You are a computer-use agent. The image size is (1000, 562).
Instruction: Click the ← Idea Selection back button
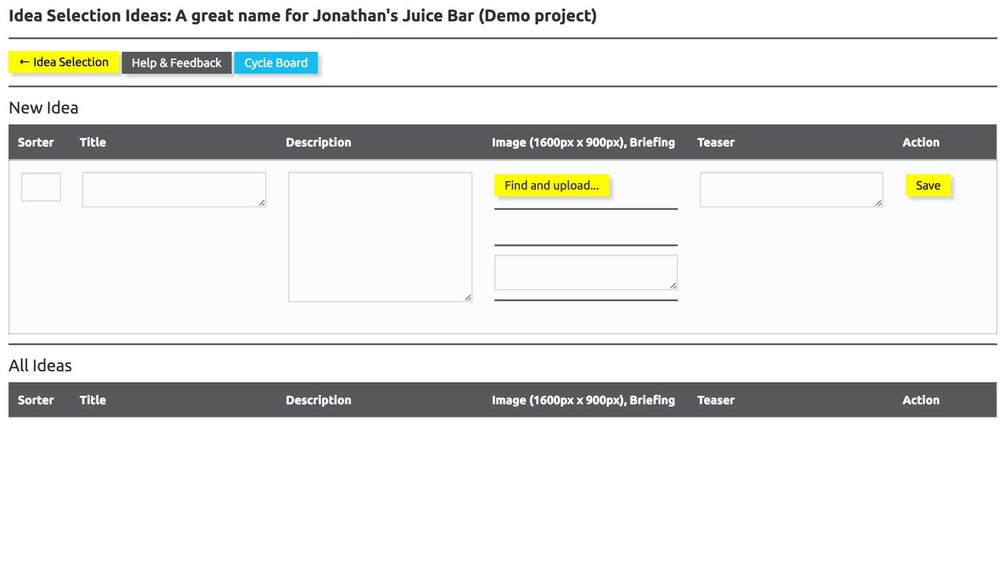64,62
